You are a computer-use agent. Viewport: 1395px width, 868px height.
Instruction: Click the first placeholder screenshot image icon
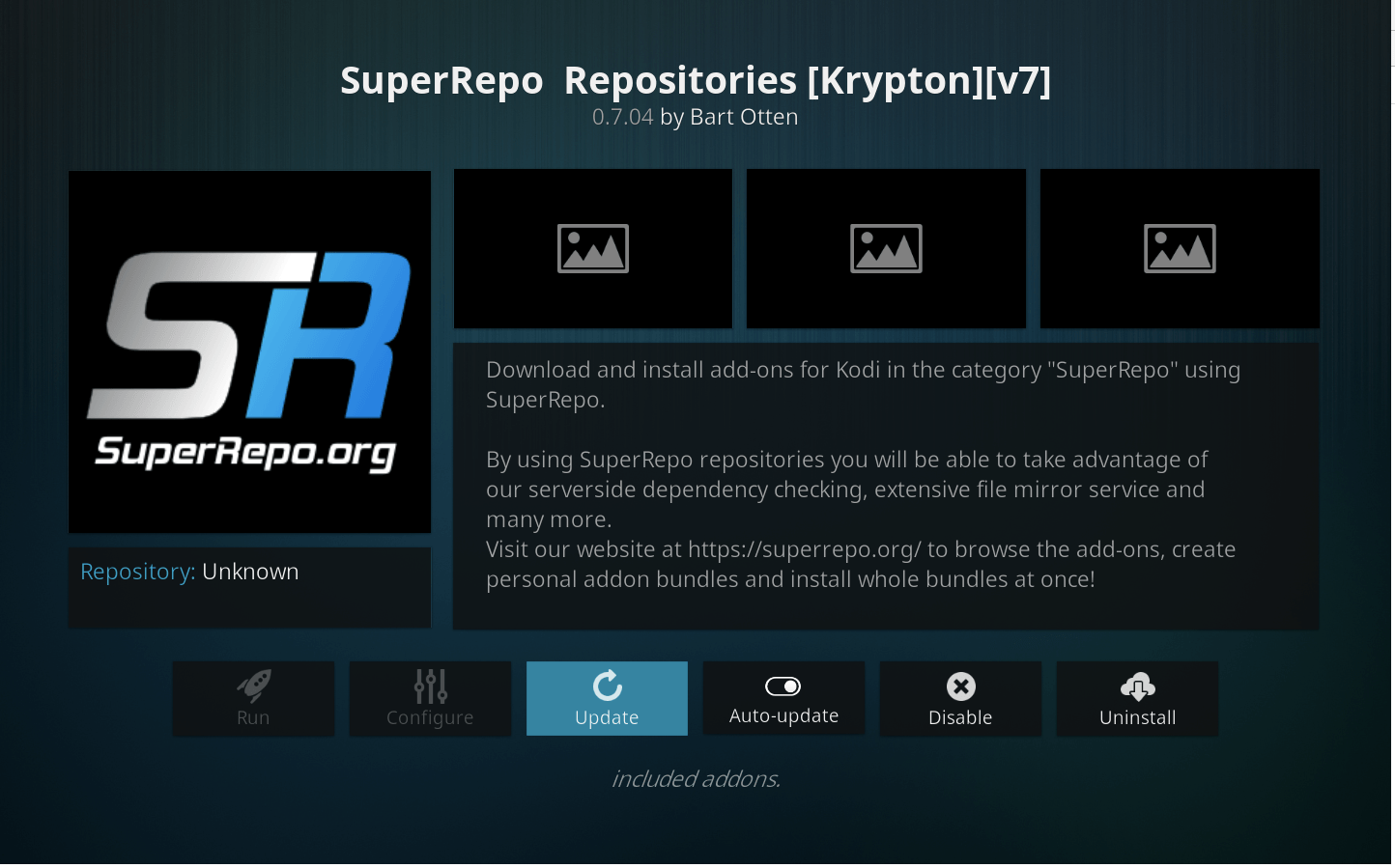point(592,248)
